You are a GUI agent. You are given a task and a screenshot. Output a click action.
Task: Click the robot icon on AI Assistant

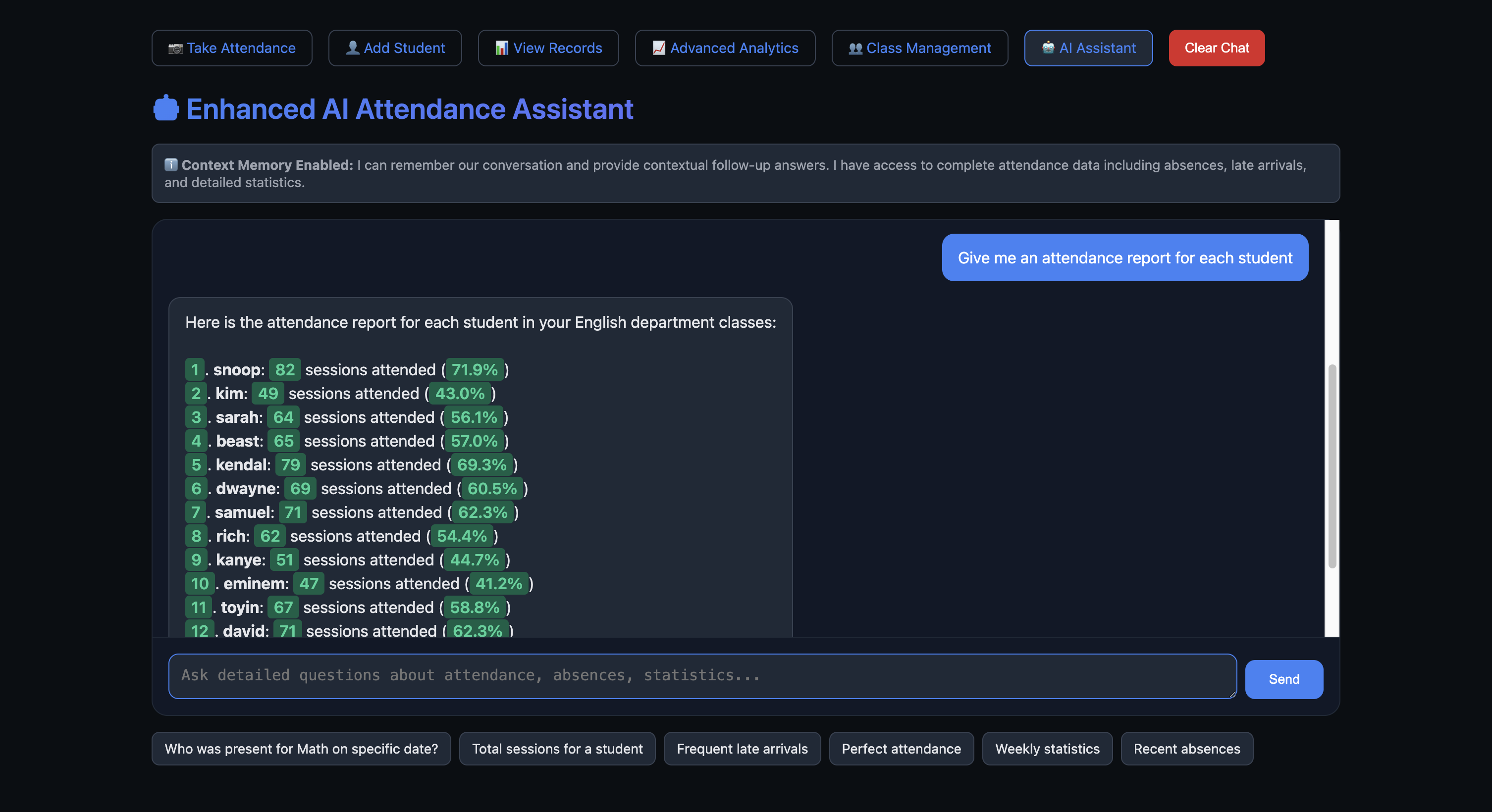[x=1048, y=48]
